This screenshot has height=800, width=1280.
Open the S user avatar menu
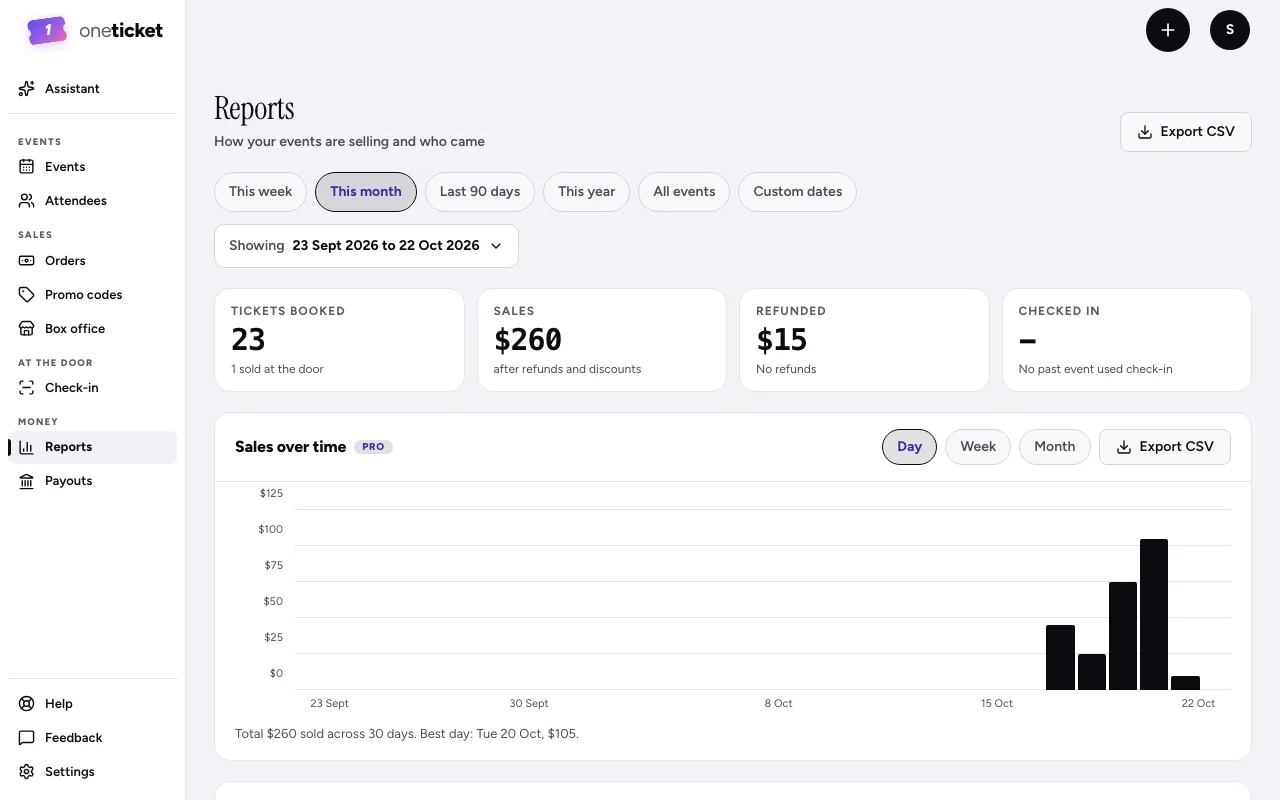pos(1230,30)
